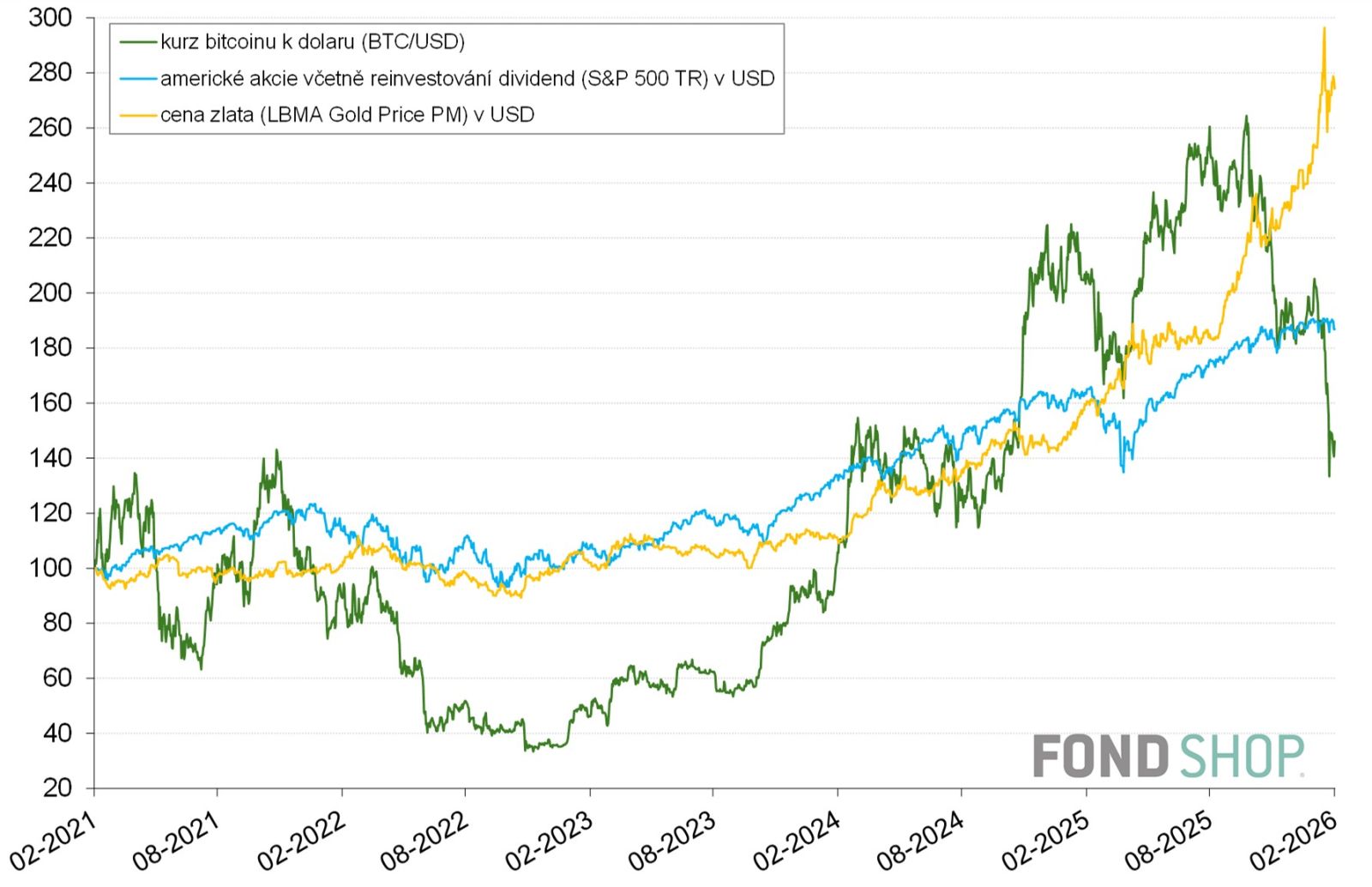Screen dimensions: 1372x887
Task: Click the green bitcoin legend line swatch
Action: (137, 42)
